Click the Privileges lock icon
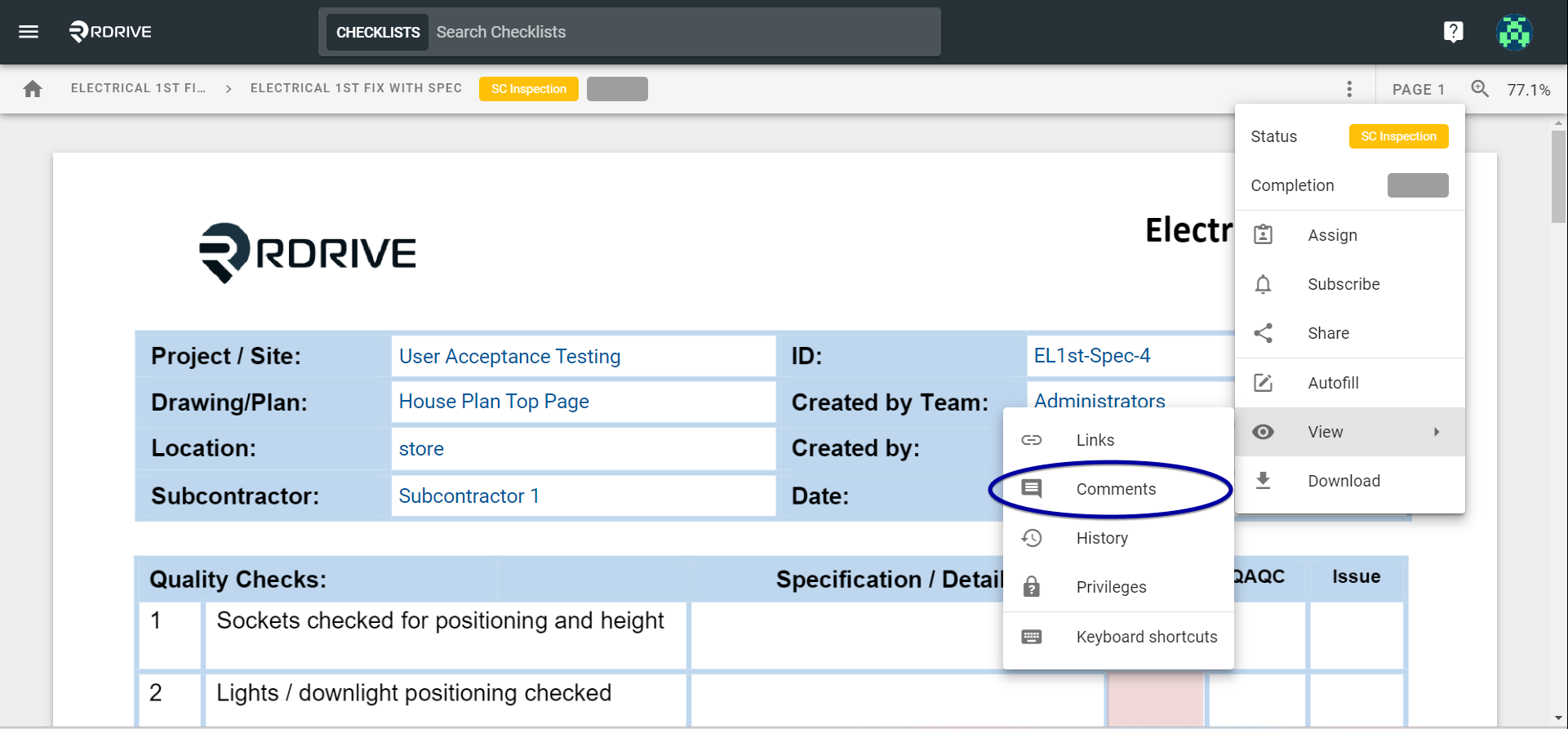The image size is (1568, 729). (x=1032, y=587)
